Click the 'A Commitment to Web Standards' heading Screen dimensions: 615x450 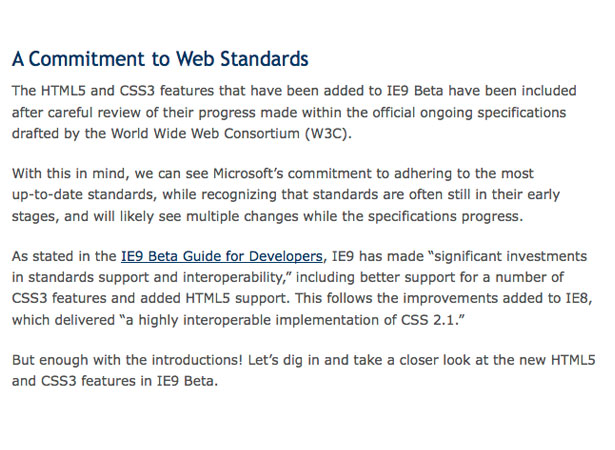160,59
